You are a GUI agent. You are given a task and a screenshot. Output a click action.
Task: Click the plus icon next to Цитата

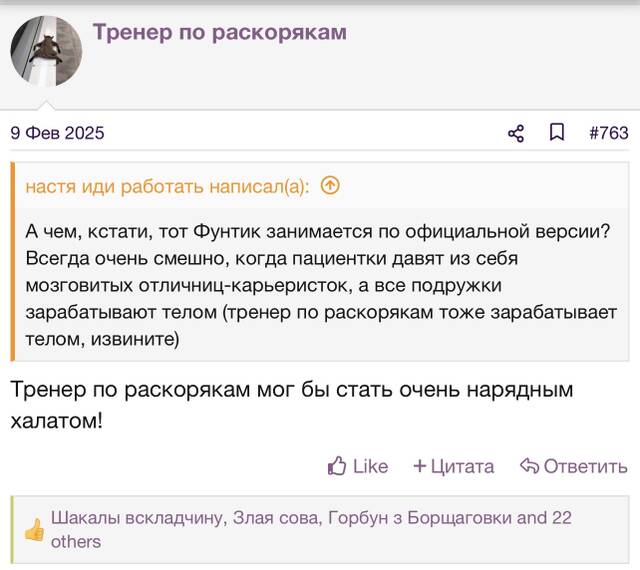coord(420,466)
